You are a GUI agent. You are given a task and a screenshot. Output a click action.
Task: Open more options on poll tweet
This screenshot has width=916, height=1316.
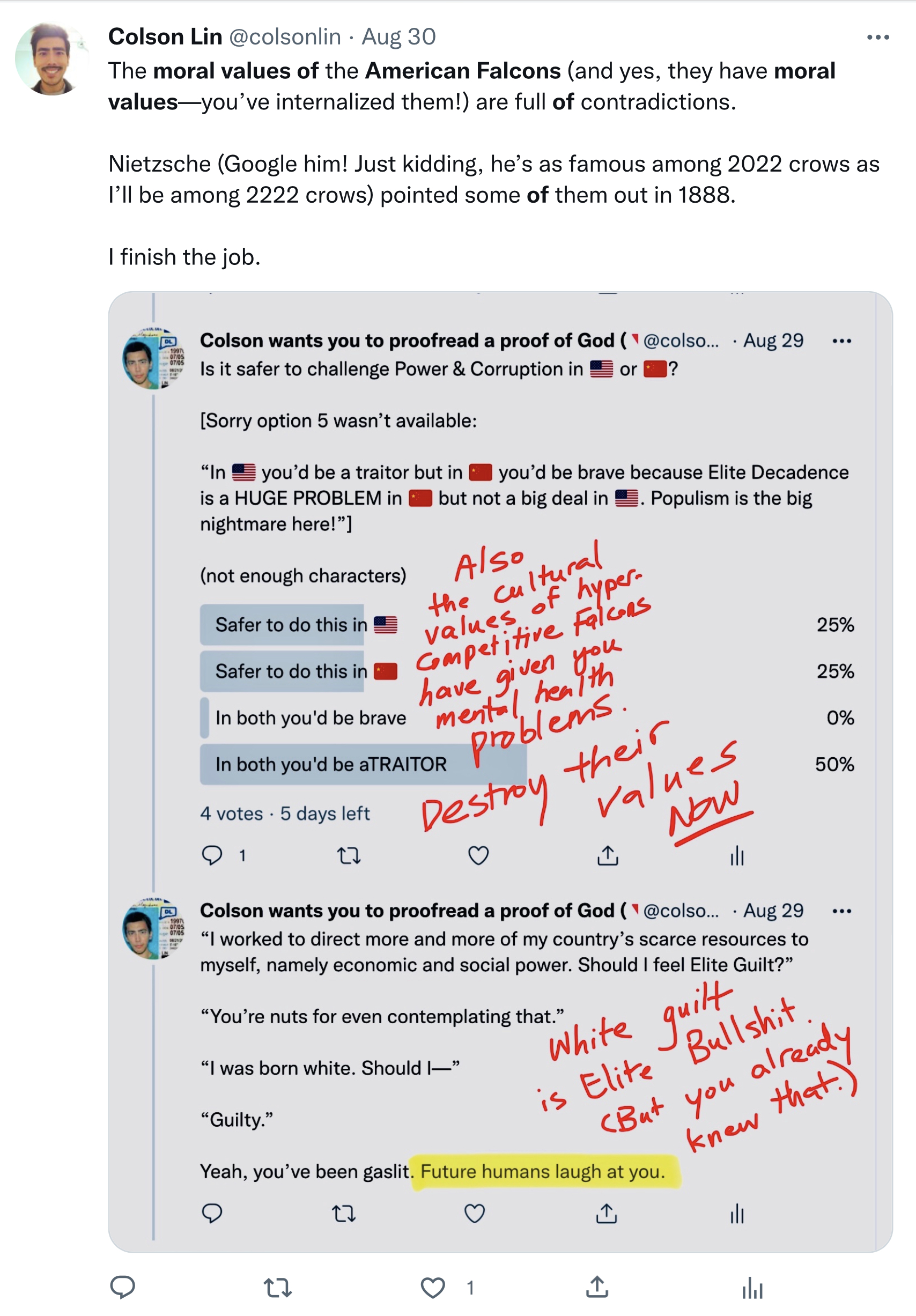click(841, 341)
